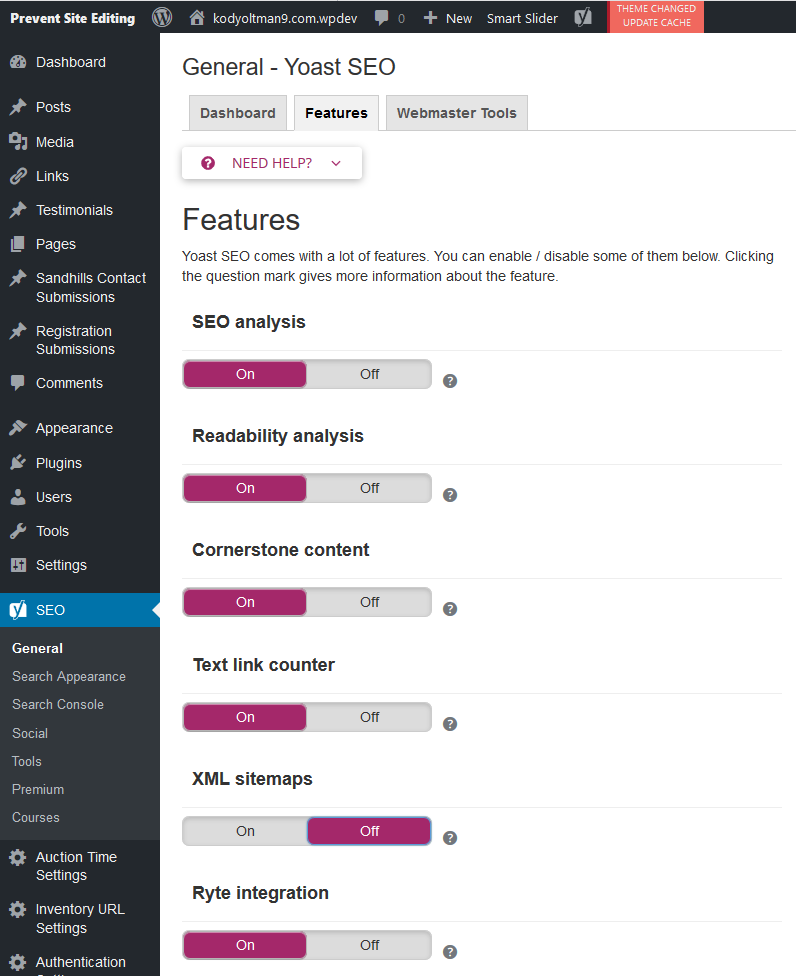796x976 pixels.
Task: Click the Yoast SEO icon in sidebar
Action: 18,609
